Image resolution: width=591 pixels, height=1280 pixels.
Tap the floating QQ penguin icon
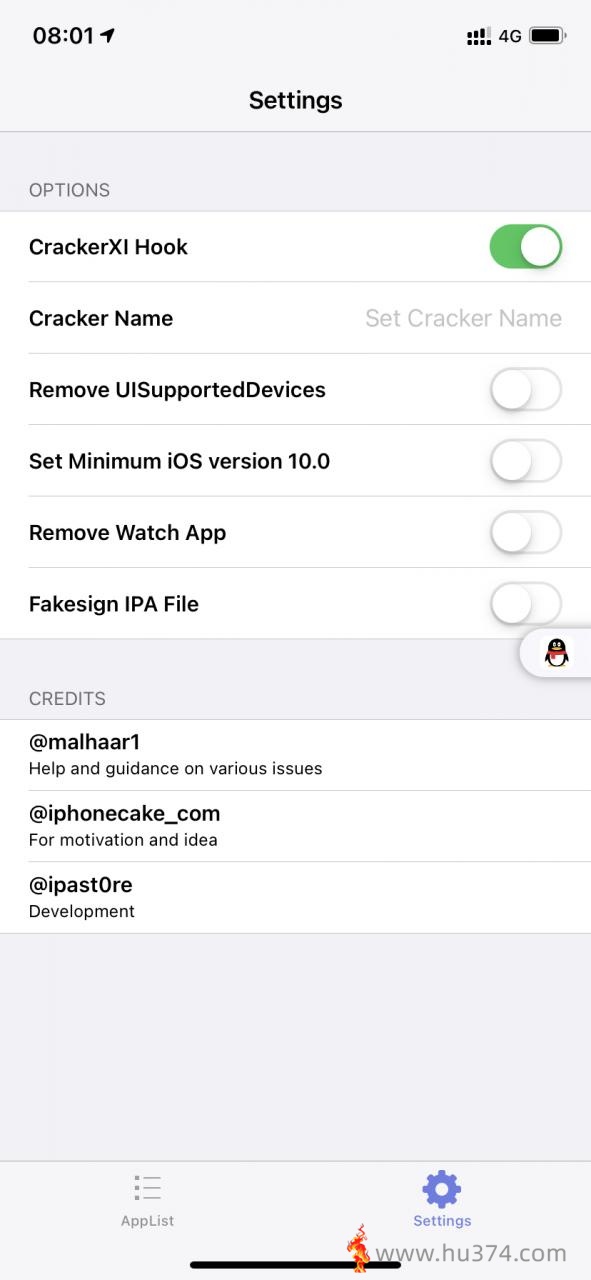point(557,653)
